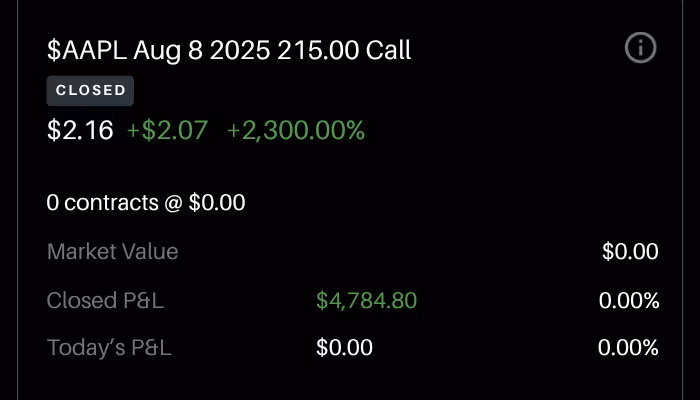Click the Market Value $0.00 amount
Image resolution: width=700 pixels, height=400 pixels.
[x=630, y=252]
